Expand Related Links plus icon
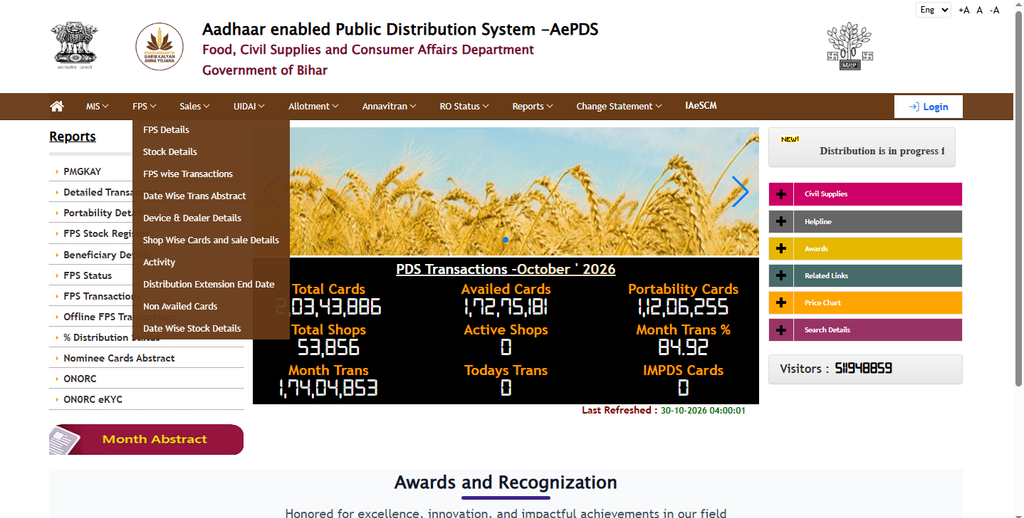This screenshot has height=518, width=1024. click(x=781, y=276)
